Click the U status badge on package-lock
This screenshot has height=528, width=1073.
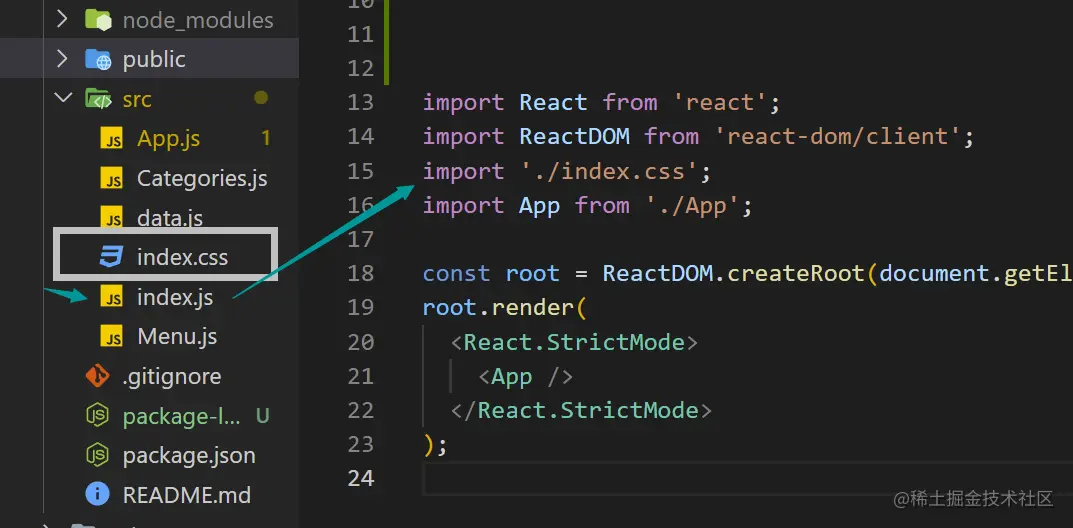[x=263, y=416]
